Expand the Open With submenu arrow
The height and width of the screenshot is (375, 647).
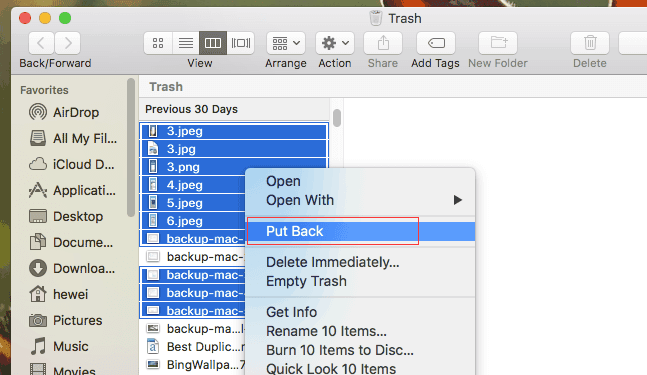coord(457,200)
